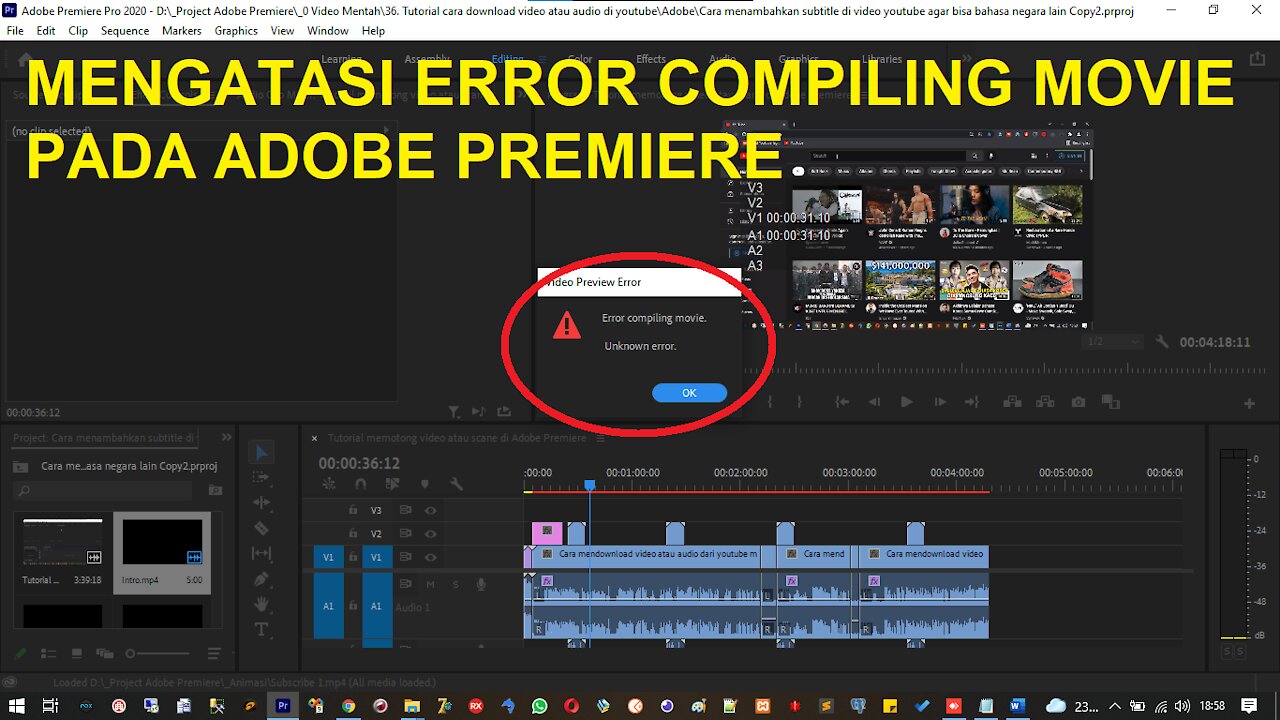
Task: Toggle track lock on V3
Action: pyautogui.click(x=352, y=510)
